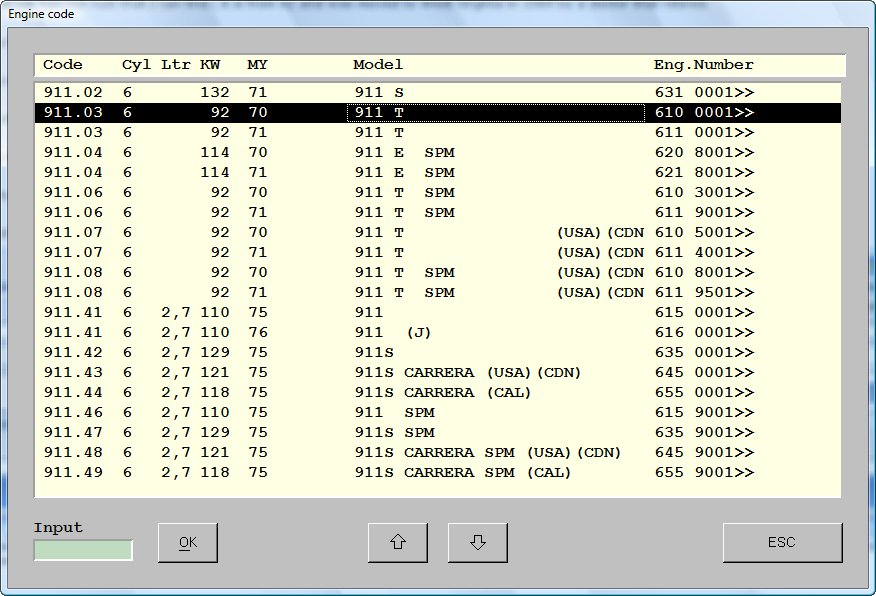876x596 pixels.
Task: Click the Code column header
Action: [63, 65]
